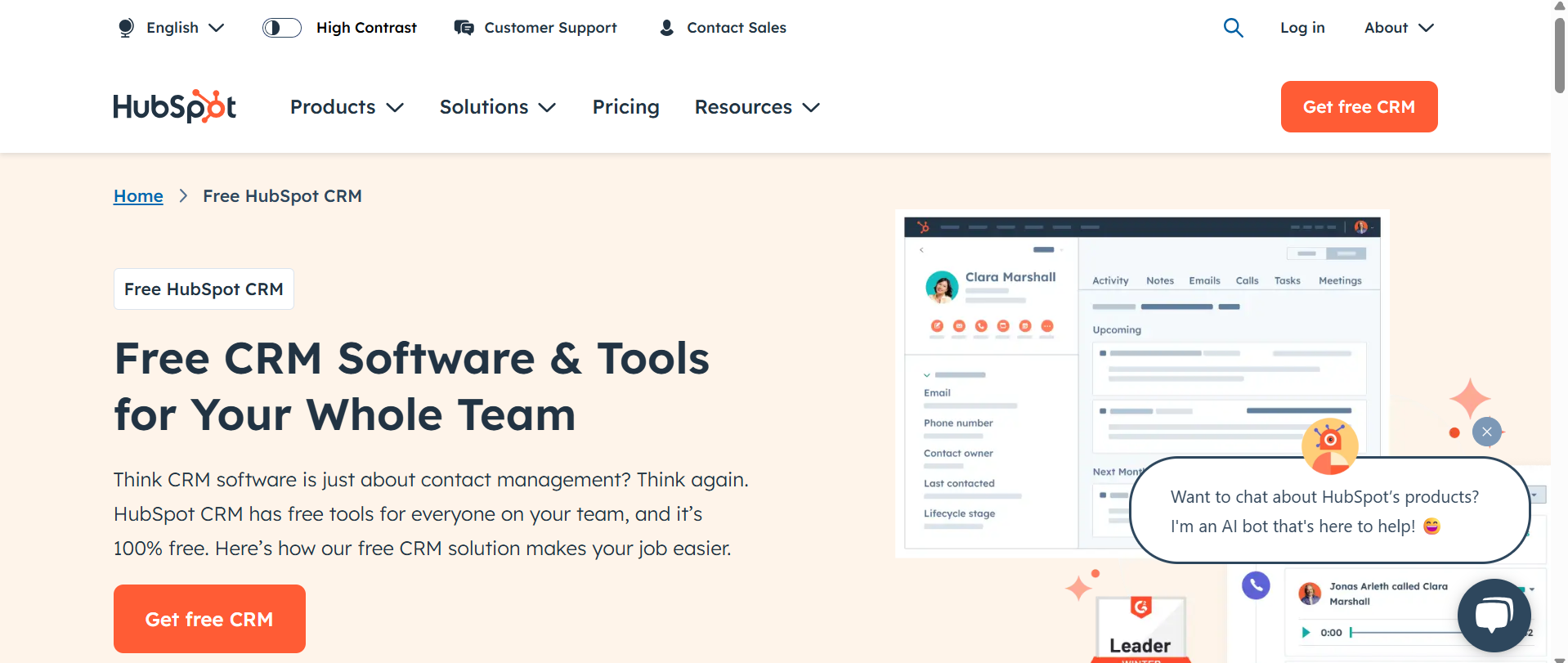The width and height of the screenshot is (1568, 663).
Task: Click the Meetings tab in the CRM preview
Action: [1340, 280]
